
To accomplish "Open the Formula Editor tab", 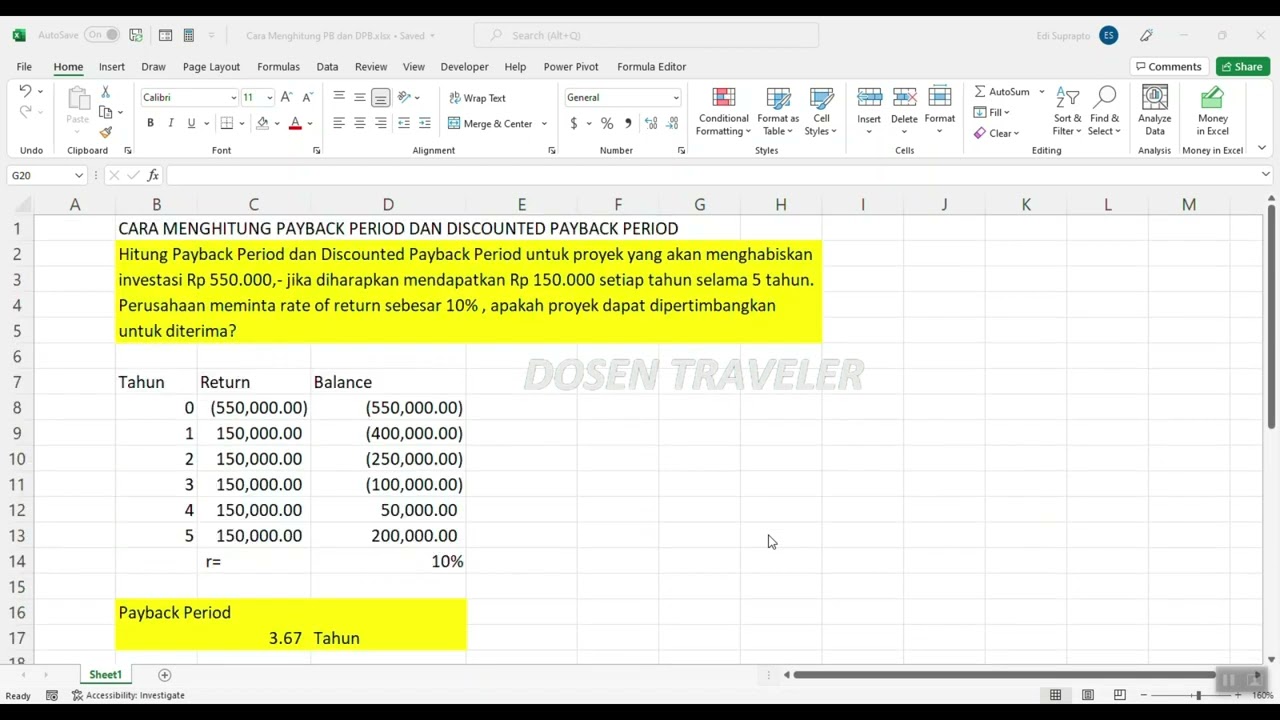I will [x=651, y=66].
